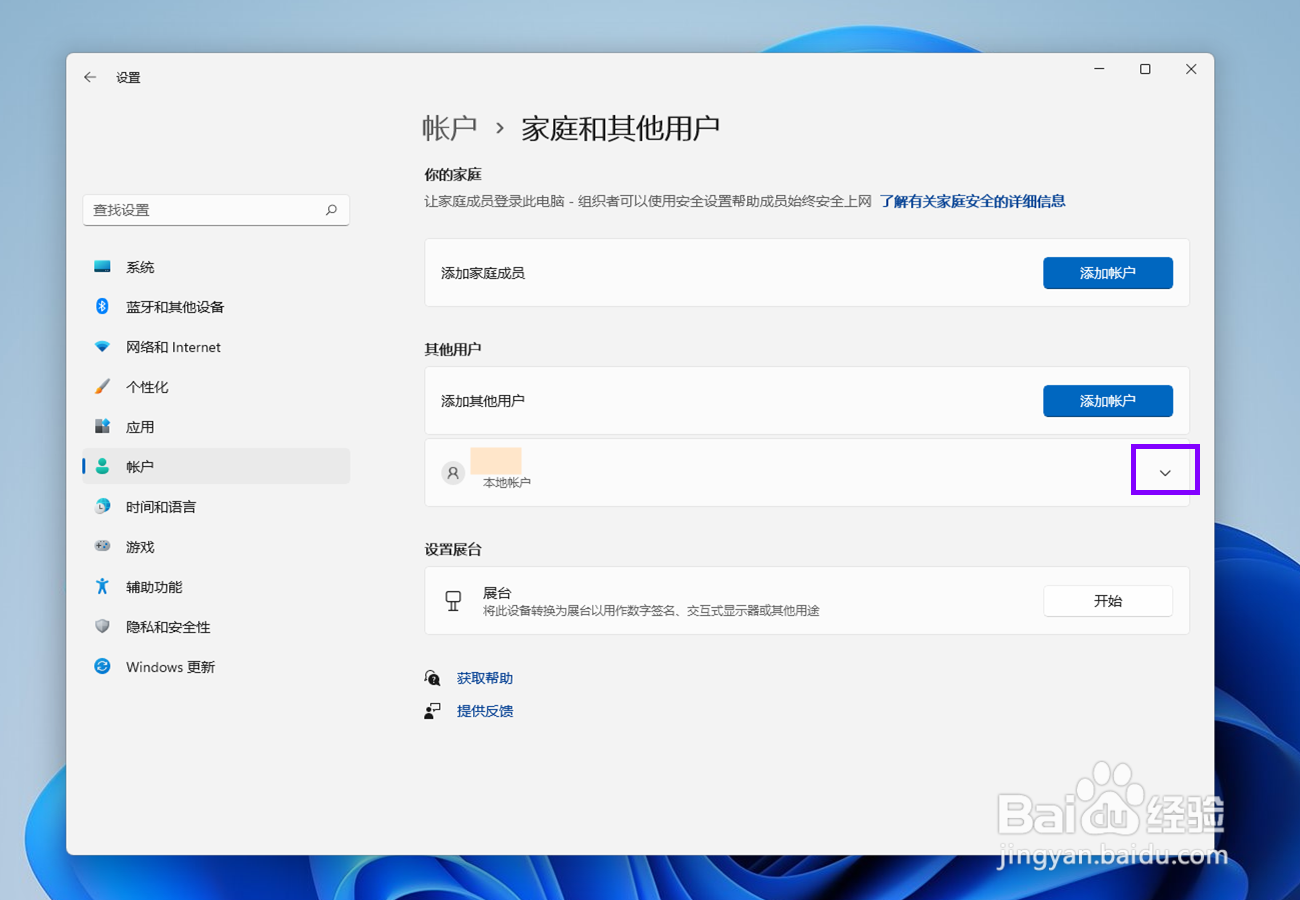The image size is (1300, 900).
Task: Click the 家庭和其他用户 page title
Action: 621,128
